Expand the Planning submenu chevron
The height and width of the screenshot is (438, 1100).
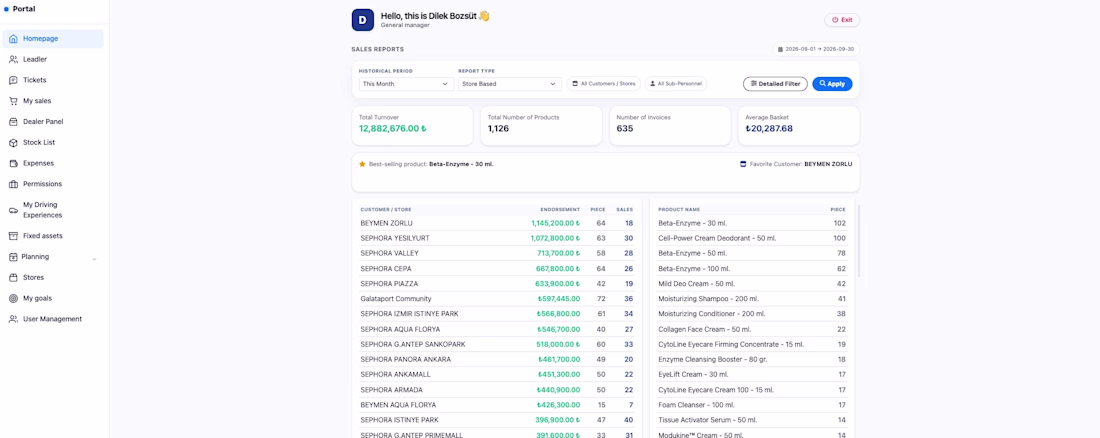click(x=95, y=259)
